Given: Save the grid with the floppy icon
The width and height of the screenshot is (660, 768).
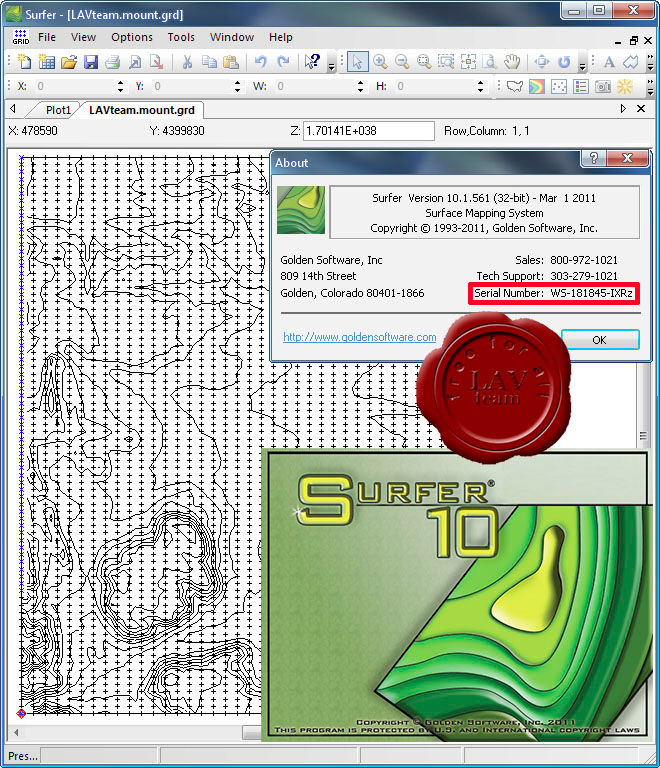Looking at the screenshot, I should coord(91,62).
